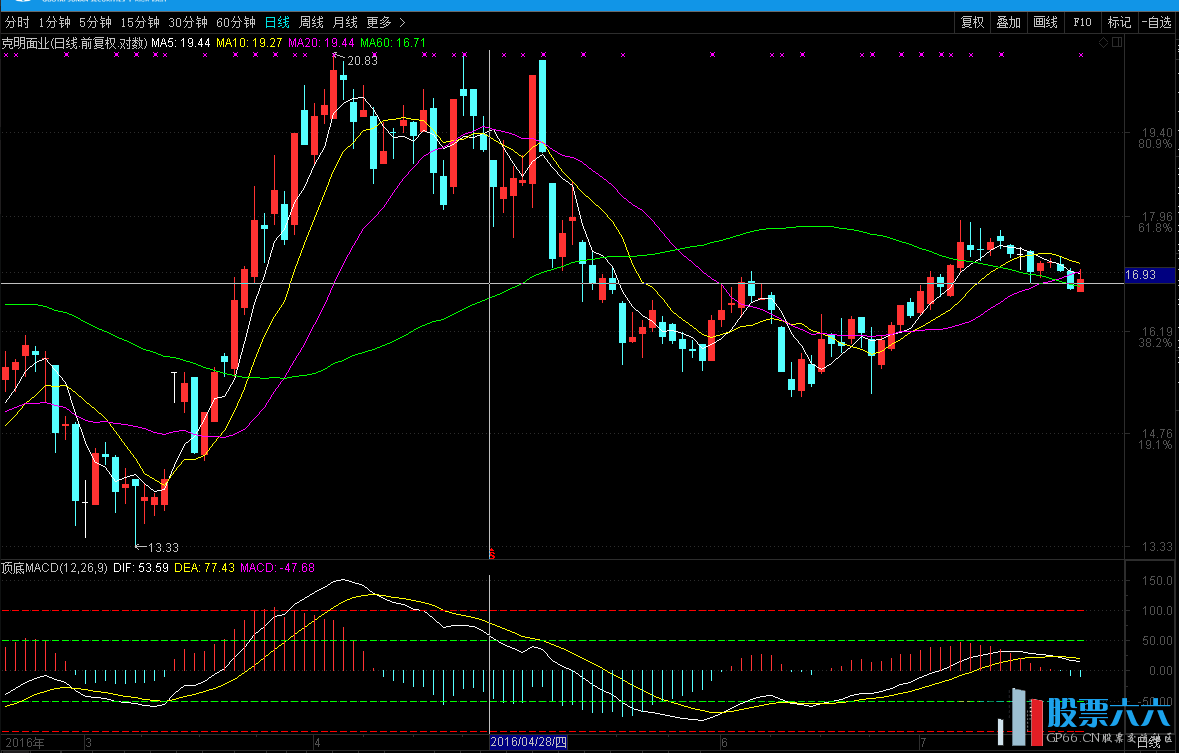Toggle the 叠加 overlay option

1008,22
